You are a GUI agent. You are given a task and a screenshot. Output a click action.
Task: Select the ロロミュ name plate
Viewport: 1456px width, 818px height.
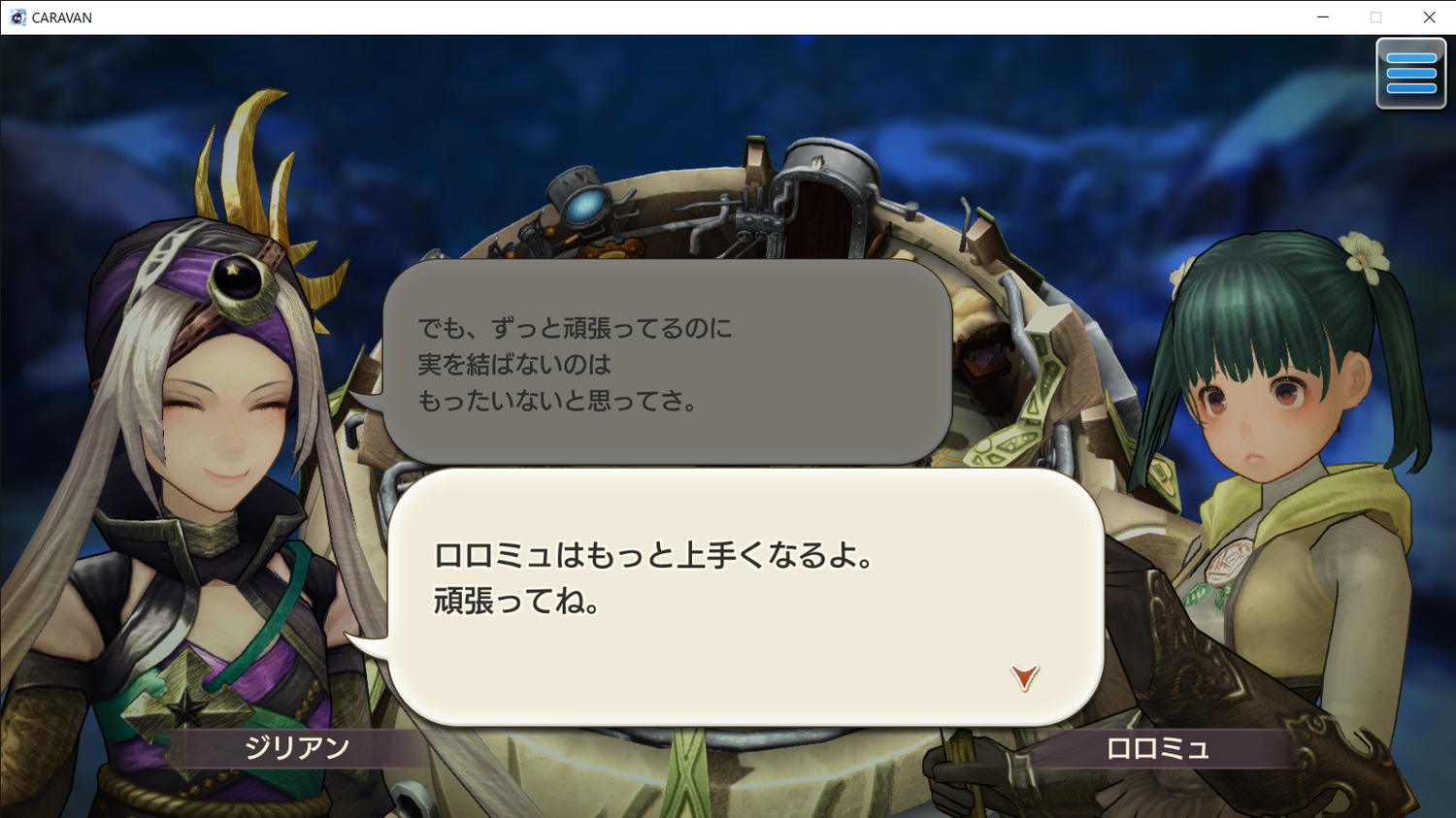click(x=1157, y=748)
